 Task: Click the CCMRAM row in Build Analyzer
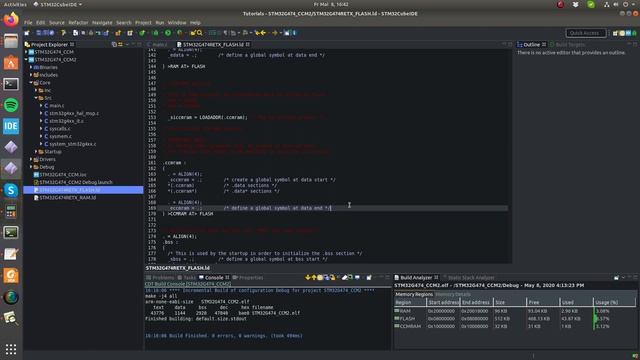515,326
